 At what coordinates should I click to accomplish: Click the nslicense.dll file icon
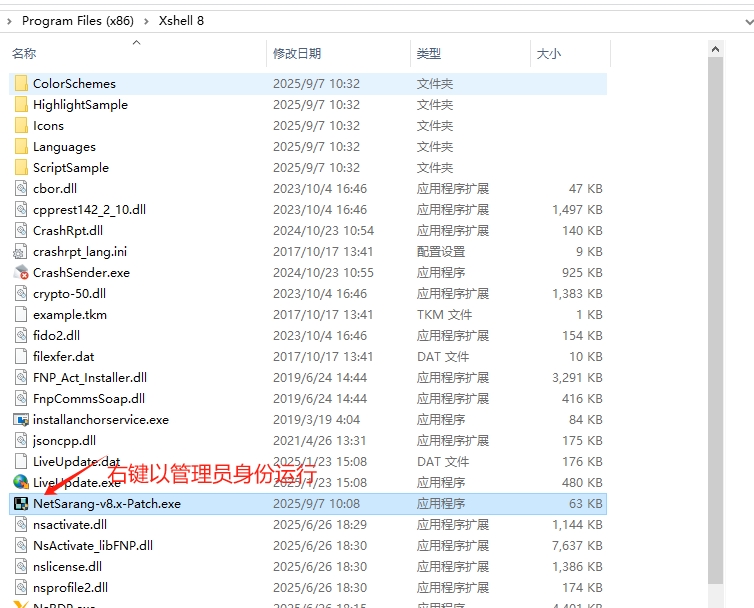coord(21,567)
